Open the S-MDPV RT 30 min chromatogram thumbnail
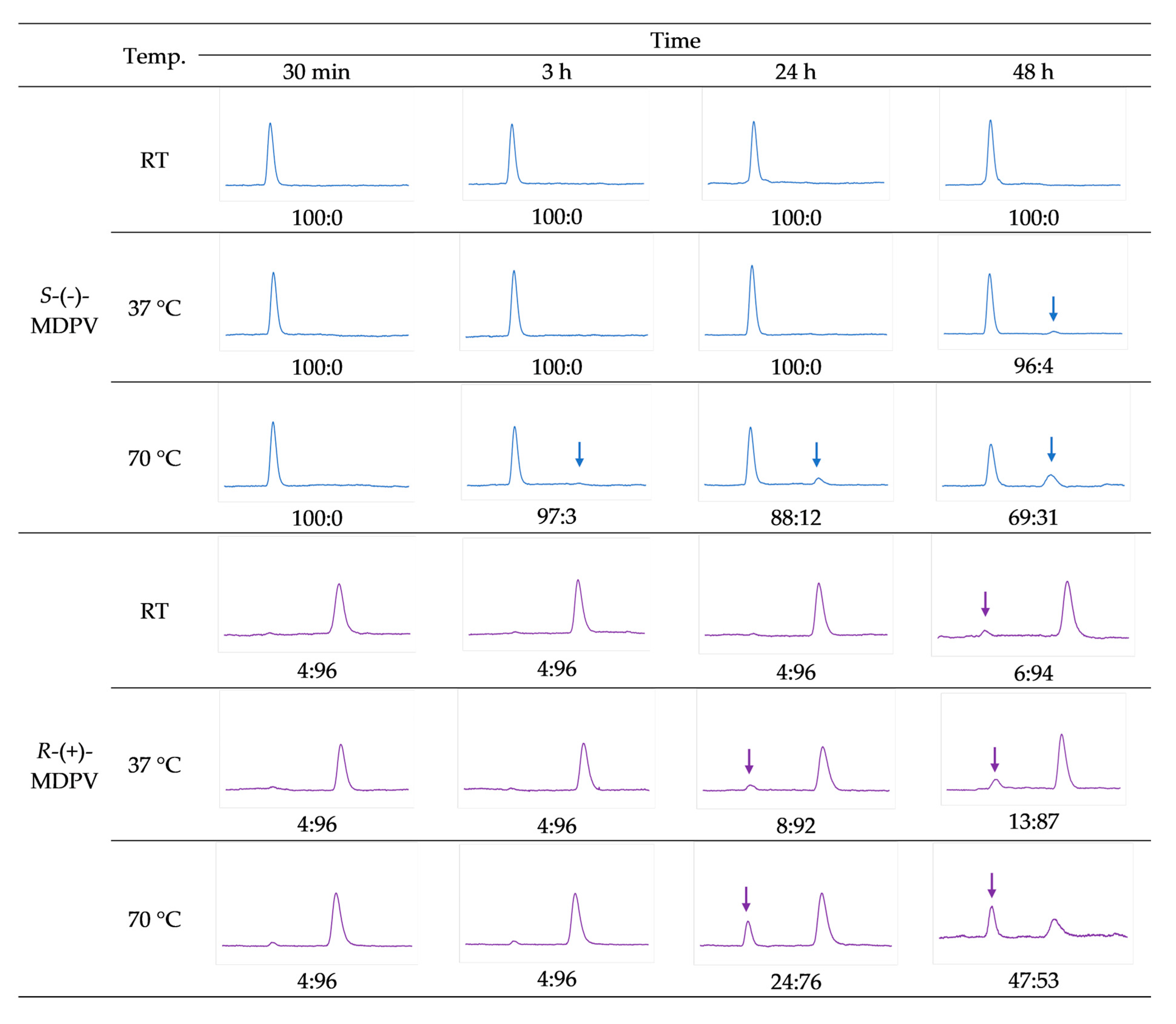1176x1024 pixels. pos(316,144)
